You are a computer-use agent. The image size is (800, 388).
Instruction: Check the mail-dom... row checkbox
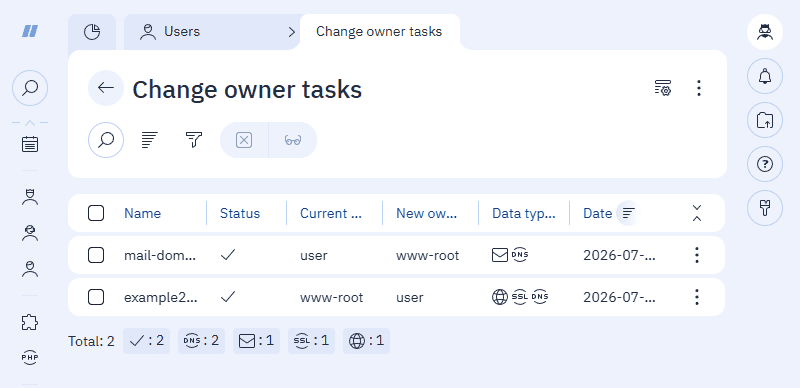(x=96, y=255)
